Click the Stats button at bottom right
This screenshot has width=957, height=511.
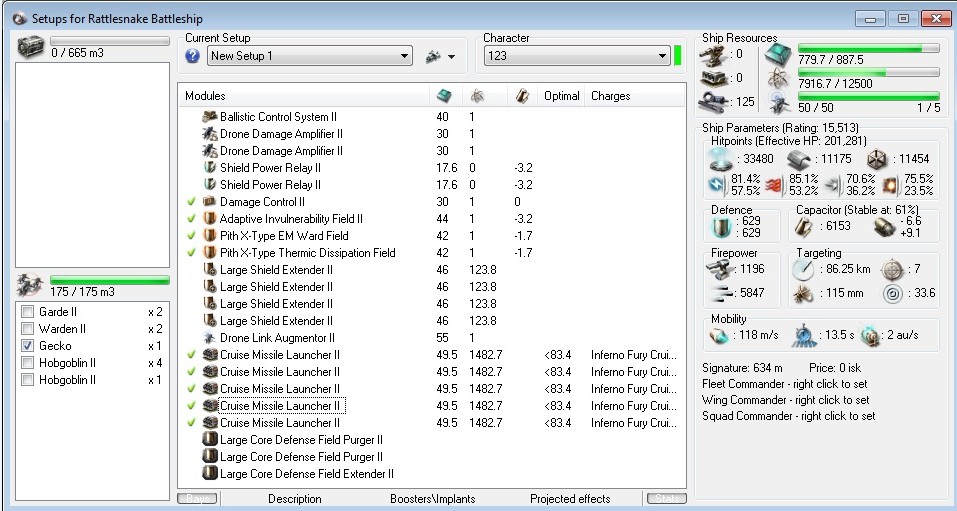pyautogui.click(x=666, y=499)
